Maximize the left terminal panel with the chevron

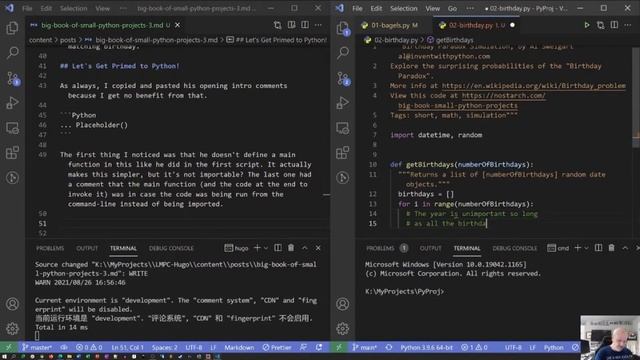304,248
